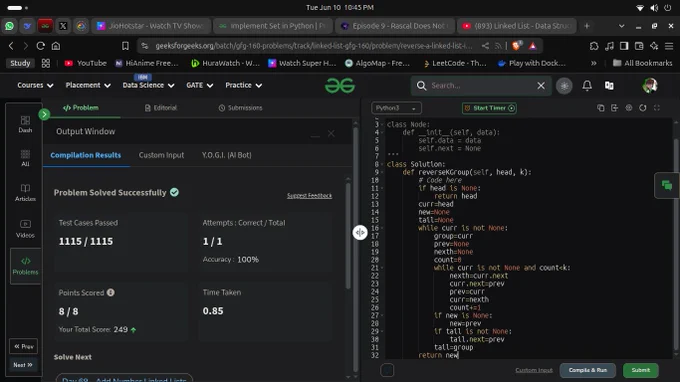Open the Suggest Feedback link

pyautogui.click(x=309, y=196)
